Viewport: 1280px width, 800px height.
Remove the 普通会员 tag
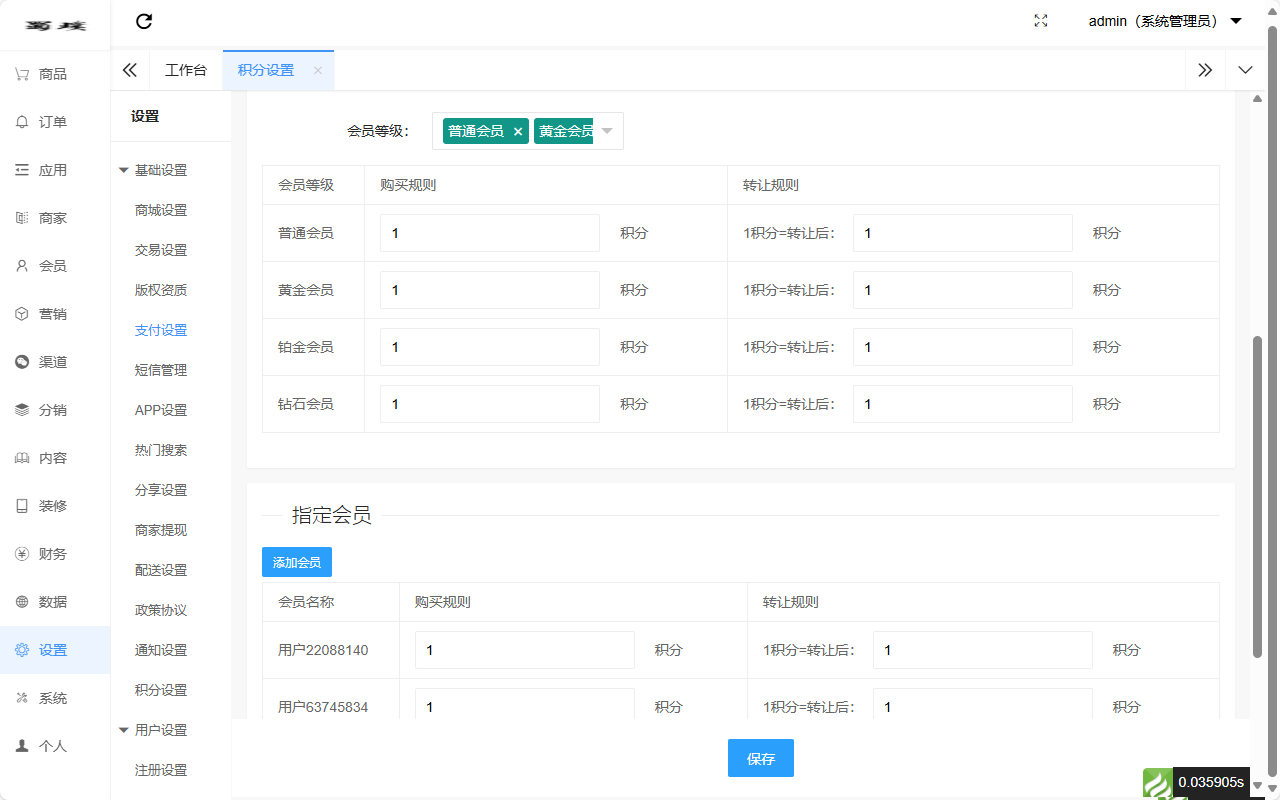pyautogui.click(x=518, y=131)
